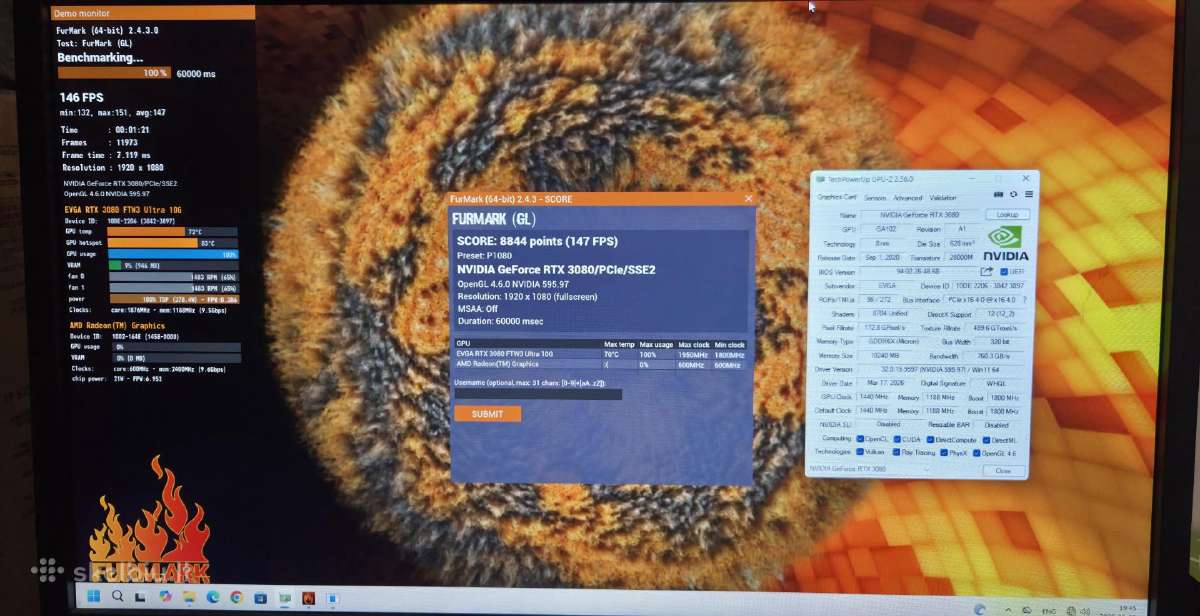Click the Demo monitor title bar
1200x616 pixels.
tap(152, 13)
